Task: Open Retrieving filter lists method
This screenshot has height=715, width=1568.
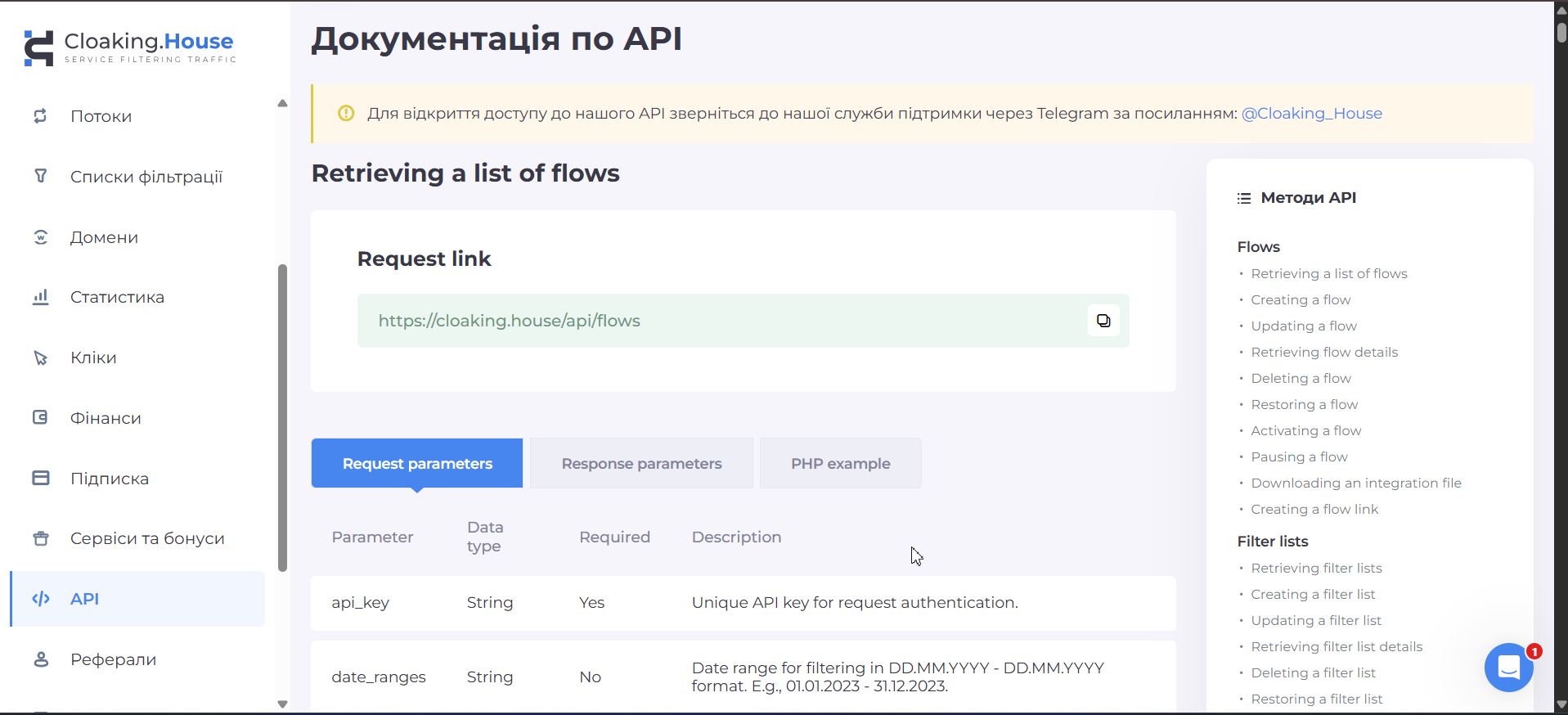Action: point(1316,569)
